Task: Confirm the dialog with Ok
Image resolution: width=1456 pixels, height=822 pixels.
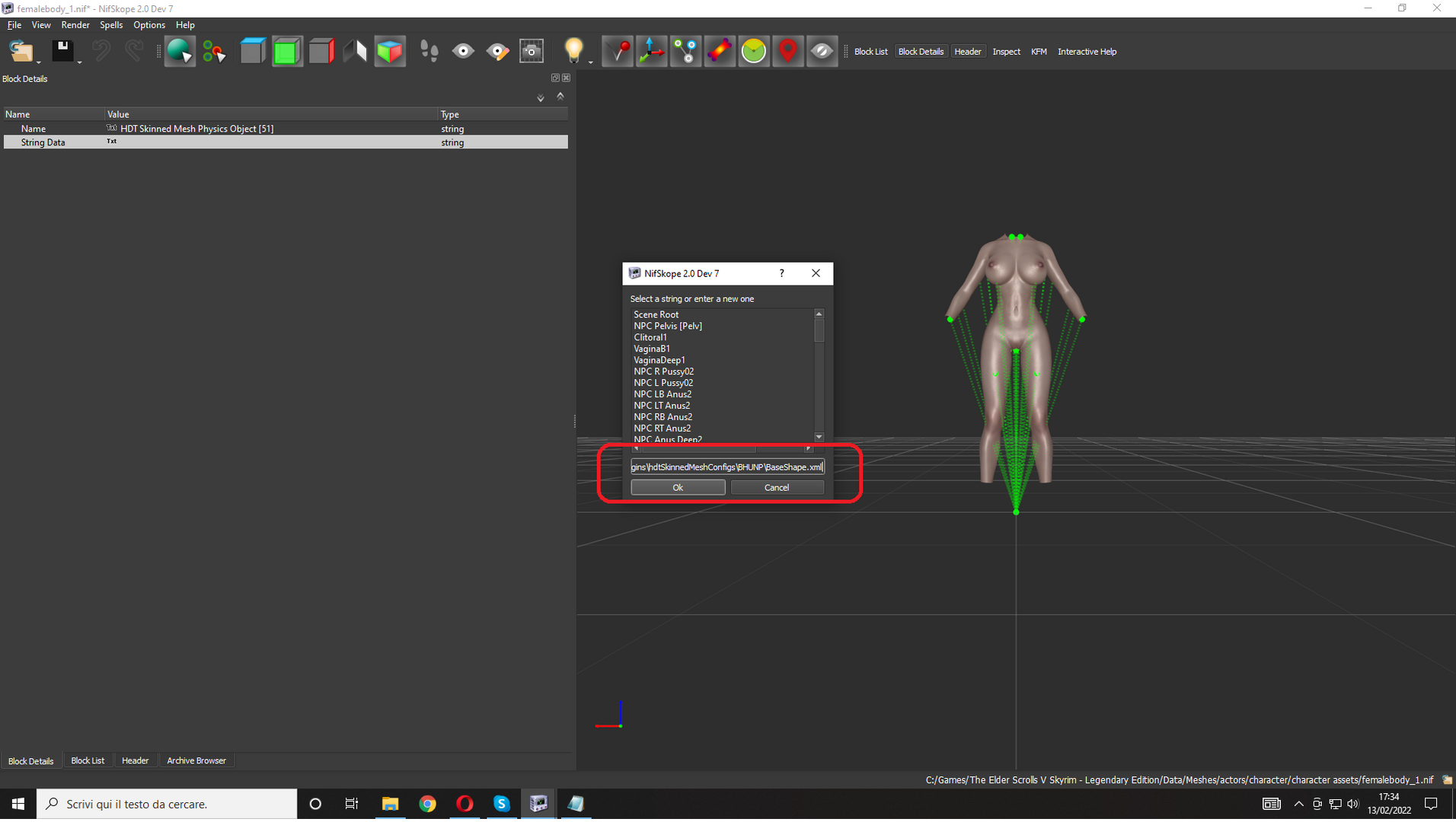Action: 678,487
